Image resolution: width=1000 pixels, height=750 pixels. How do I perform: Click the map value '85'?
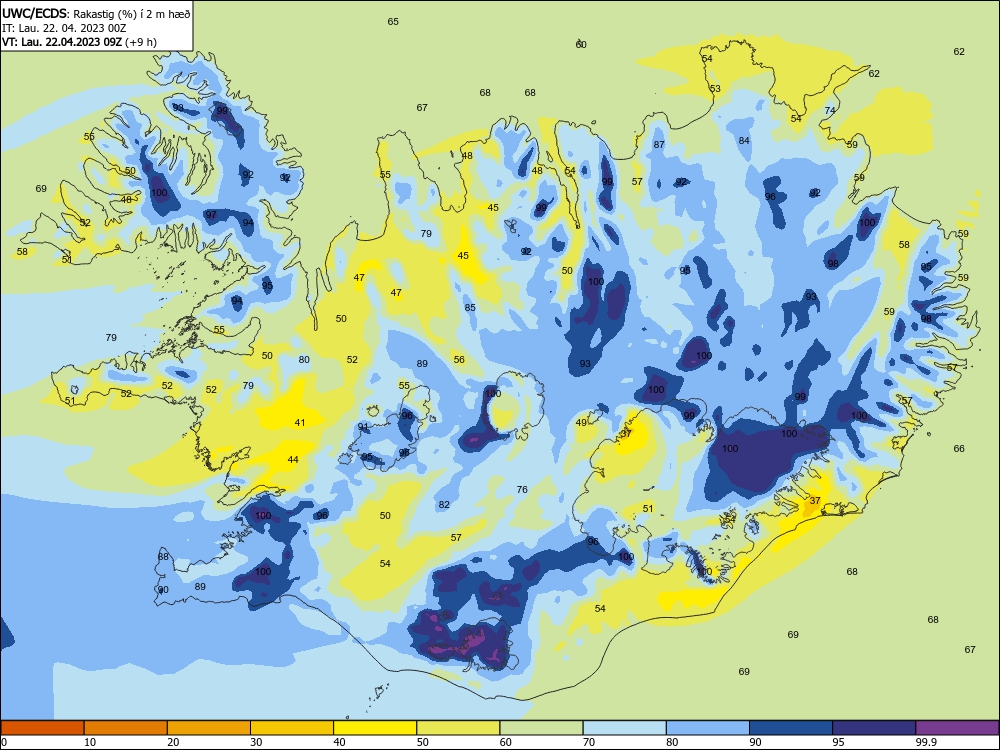470,307
